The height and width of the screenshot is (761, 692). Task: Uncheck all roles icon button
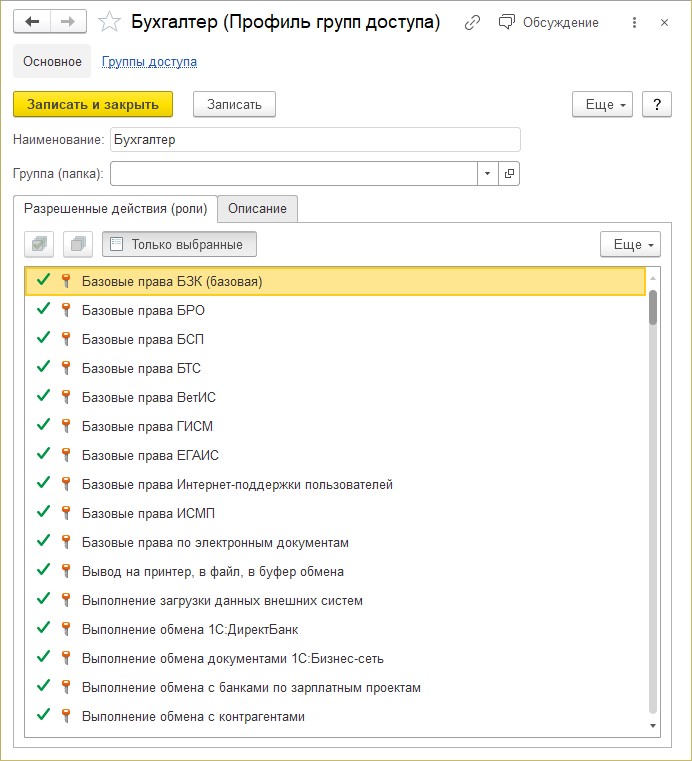[78, 244]
